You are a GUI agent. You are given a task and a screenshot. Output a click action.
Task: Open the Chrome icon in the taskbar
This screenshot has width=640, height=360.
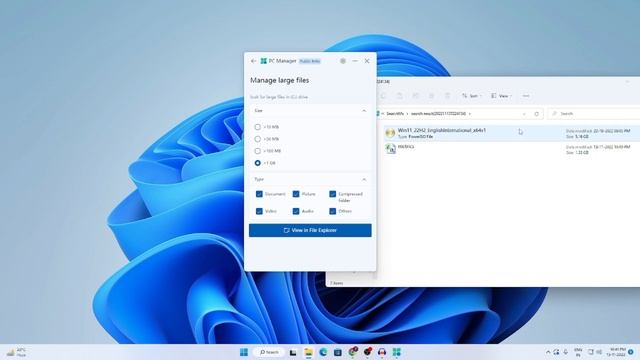(353, 352)
